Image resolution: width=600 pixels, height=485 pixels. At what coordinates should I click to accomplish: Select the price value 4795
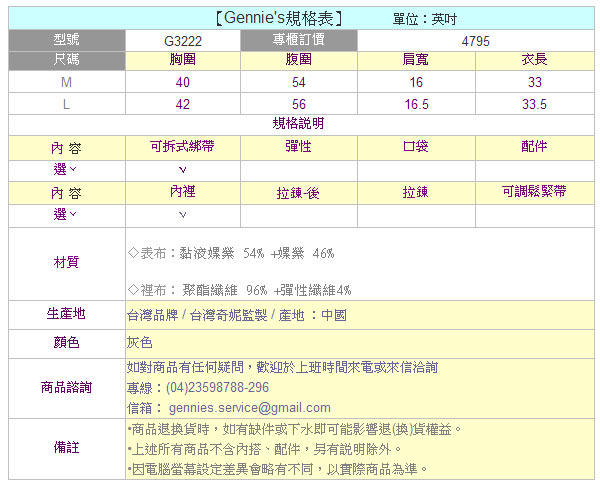tap(475, 41)
